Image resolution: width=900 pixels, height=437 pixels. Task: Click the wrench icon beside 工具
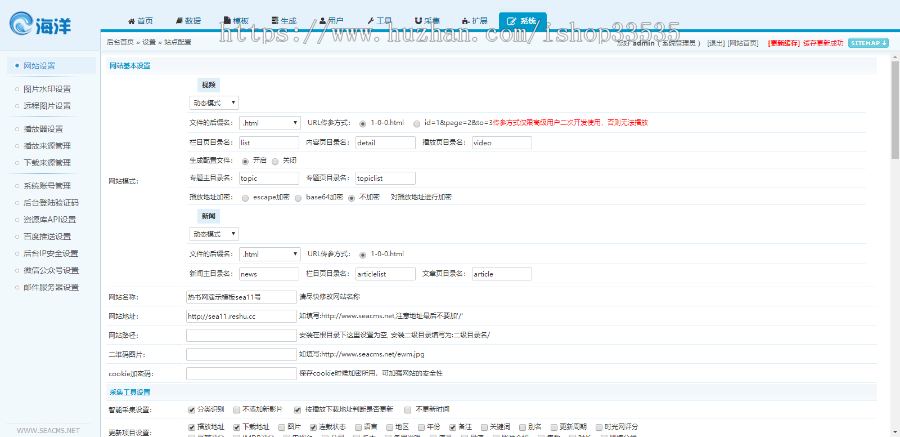[371, 21]
